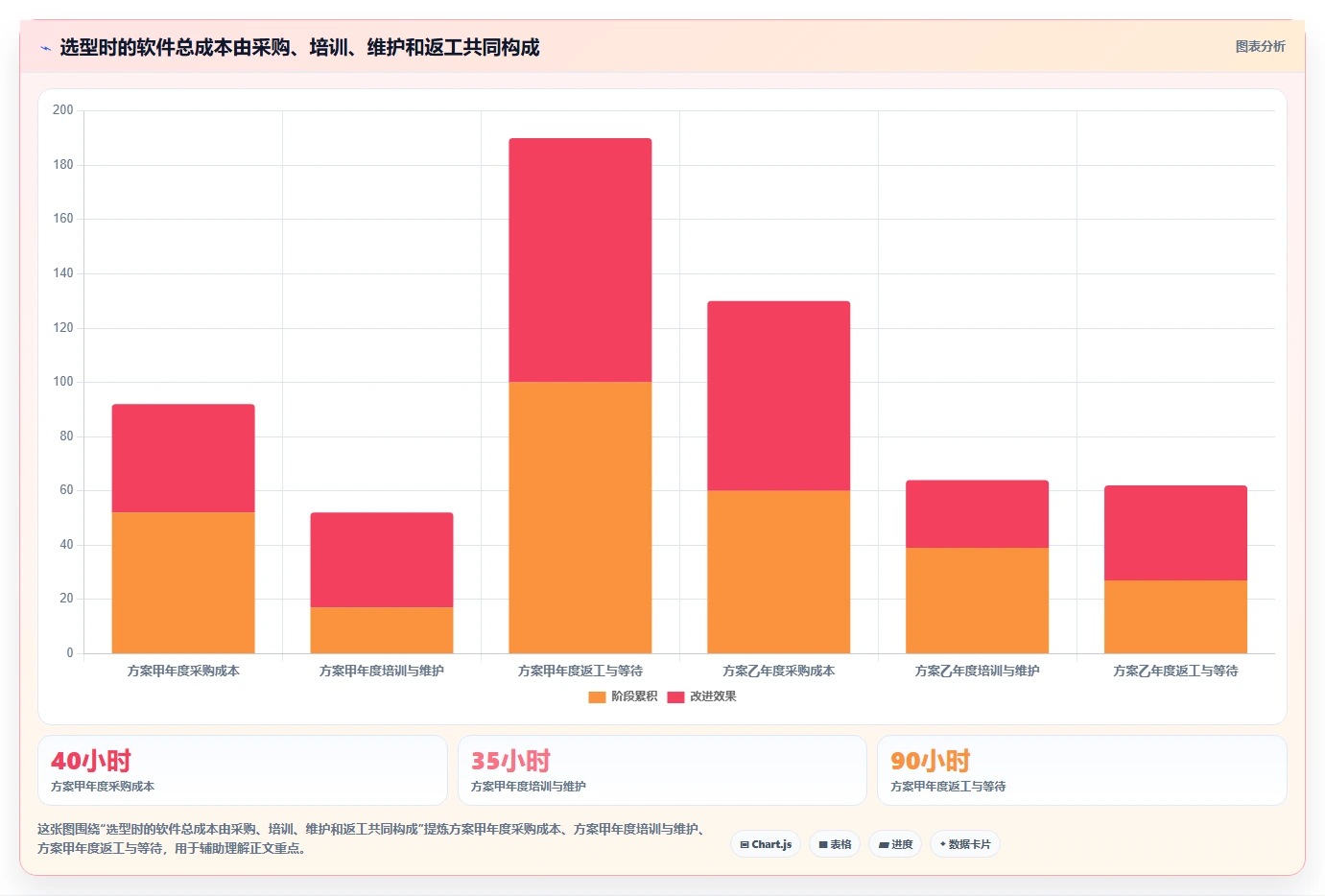1325x896 pixels.
Task: Click the orange segment of 方案乙年度采购成本 bar
Action: (779, 572)
